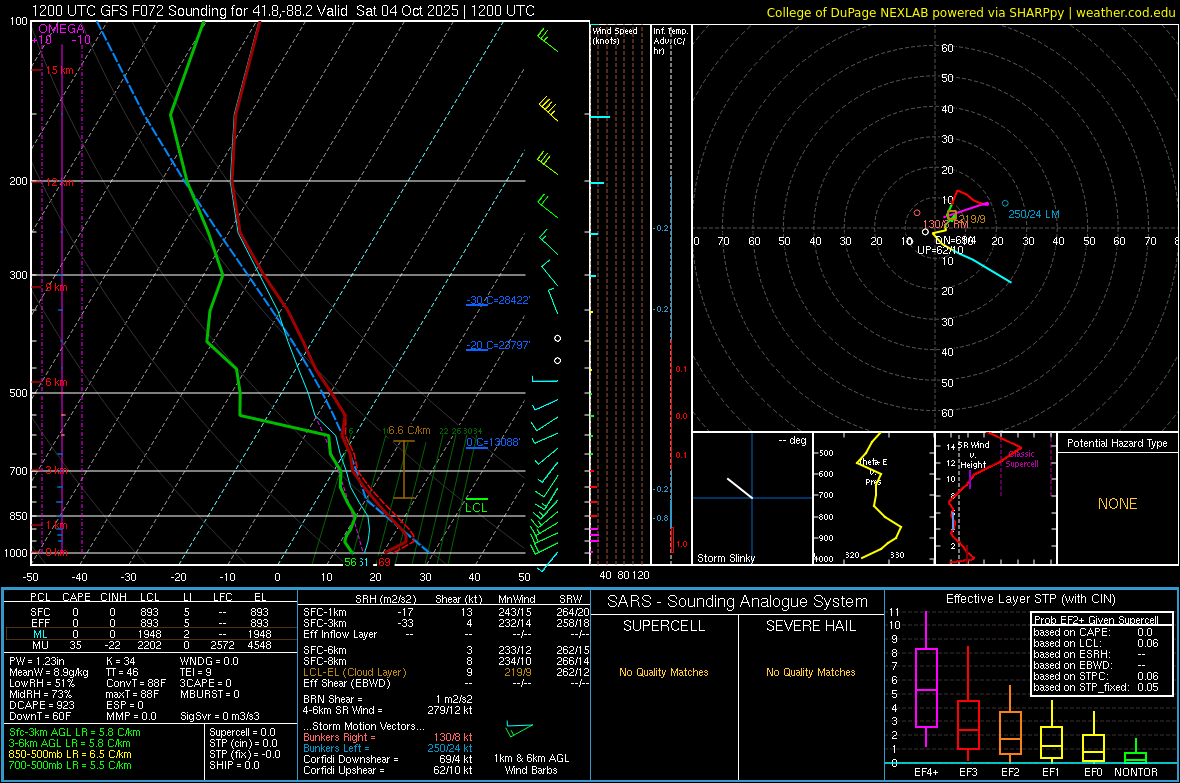This screenshot has height=783, width=1180.
Task: Click the Prob EF2+ Given Supercell header
Action: pyautogui.click(x=1096, y=620)
